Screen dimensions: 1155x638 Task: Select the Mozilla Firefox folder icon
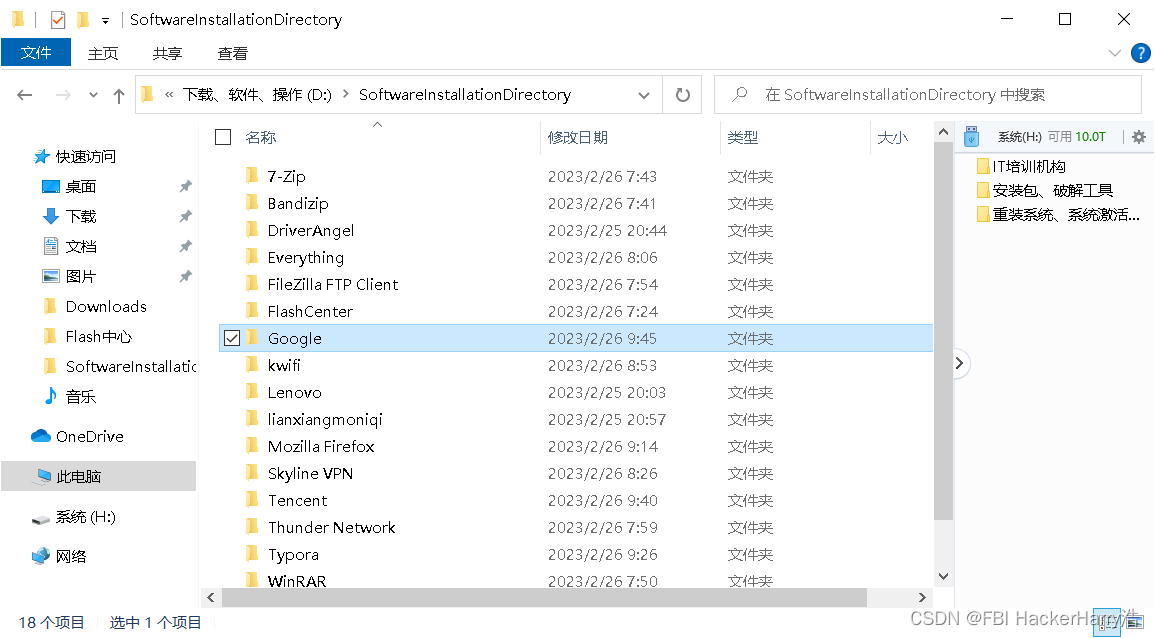[252, 446]
